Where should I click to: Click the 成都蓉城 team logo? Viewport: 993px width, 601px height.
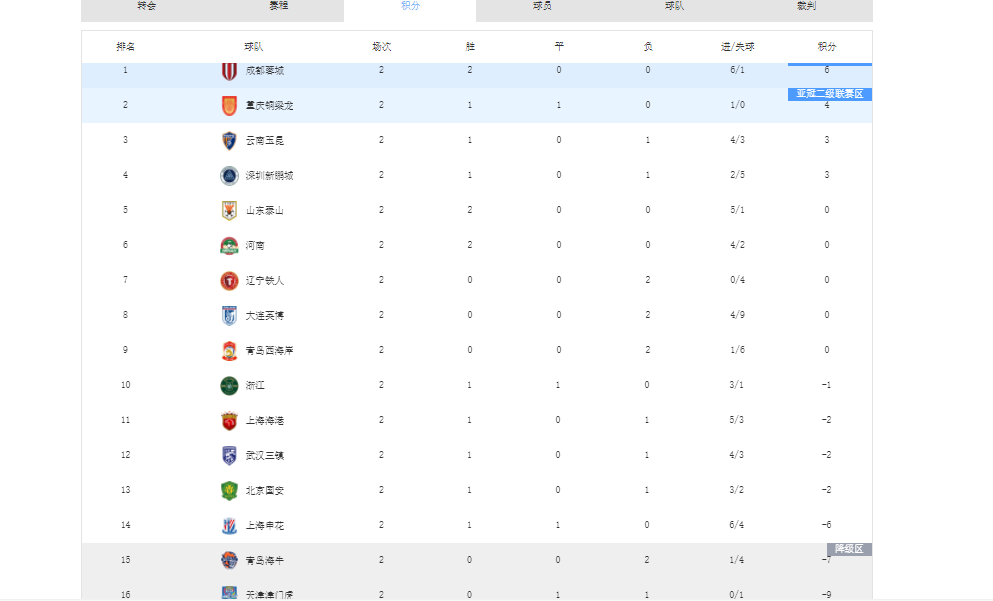(229, 71)
